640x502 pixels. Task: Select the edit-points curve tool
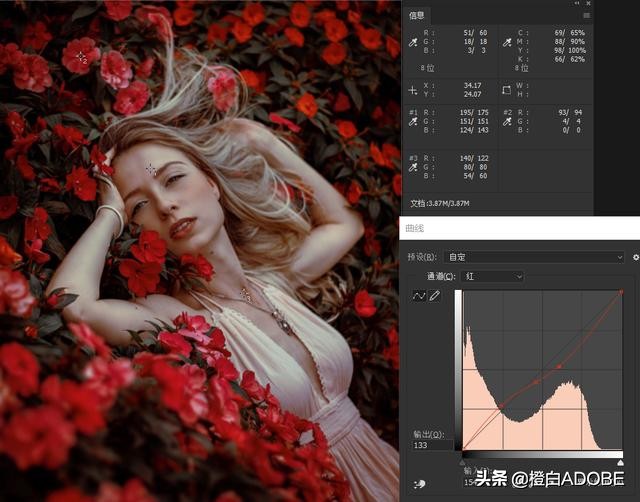click(x=419, y=295)
